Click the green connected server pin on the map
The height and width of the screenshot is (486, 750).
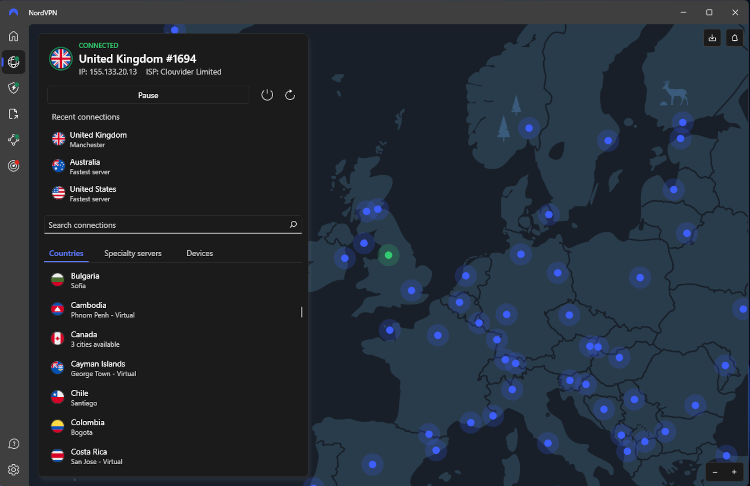tap(388, 255)
